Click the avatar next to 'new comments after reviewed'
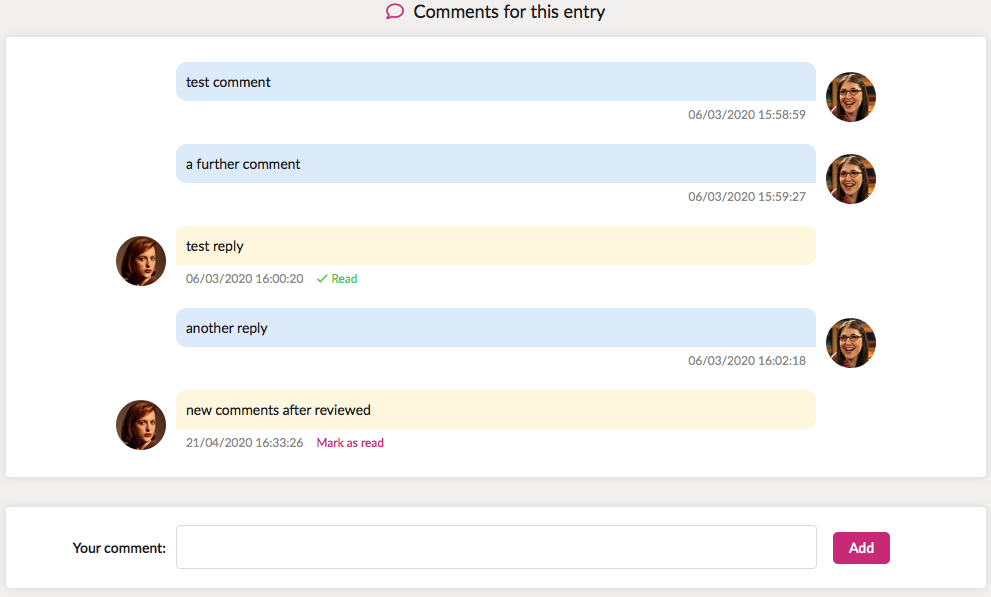 [141, 425]
